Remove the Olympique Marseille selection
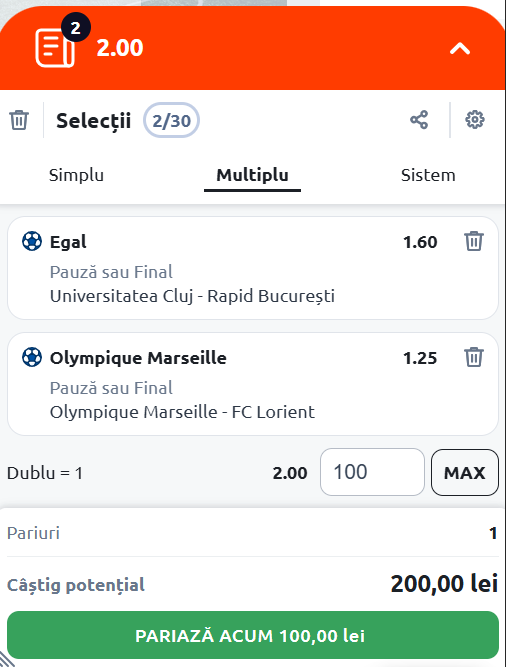The width and height of the screenshot is (506, 667). point(474,357)
